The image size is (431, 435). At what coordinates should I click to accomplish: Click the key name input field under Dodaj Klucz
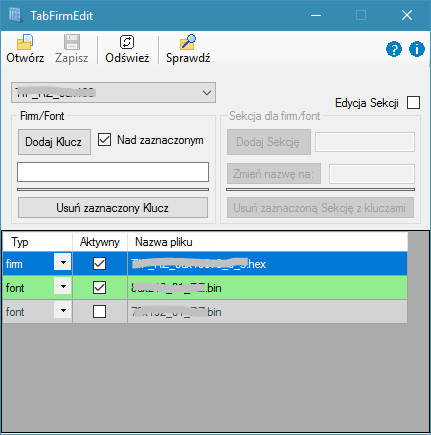(113, 172)
